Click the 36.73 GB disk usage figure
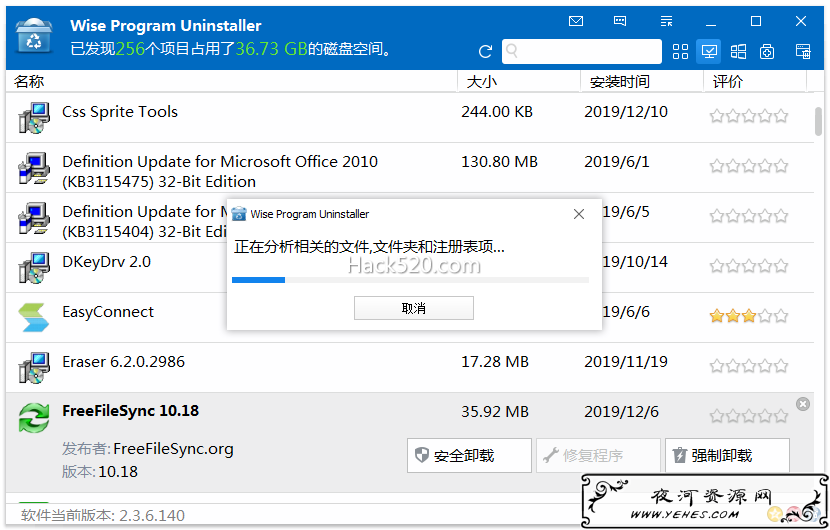This screenshot has width=830, height=530. coord(272,49)
